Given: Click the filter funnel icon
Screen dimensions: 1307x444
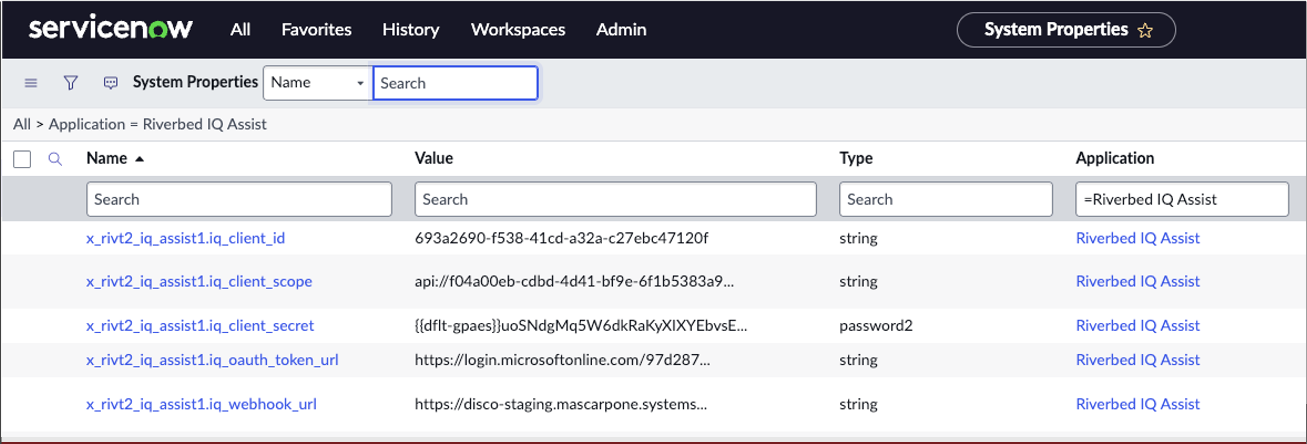Looking at the screenshot, I should pyautogui.click(x=71, y=83).
